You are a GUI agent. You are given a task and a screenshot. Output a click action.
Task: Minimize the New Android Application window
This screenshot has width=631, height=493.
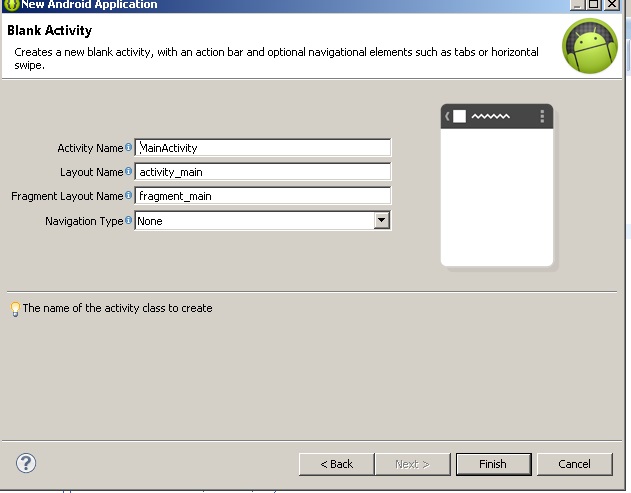577,4
